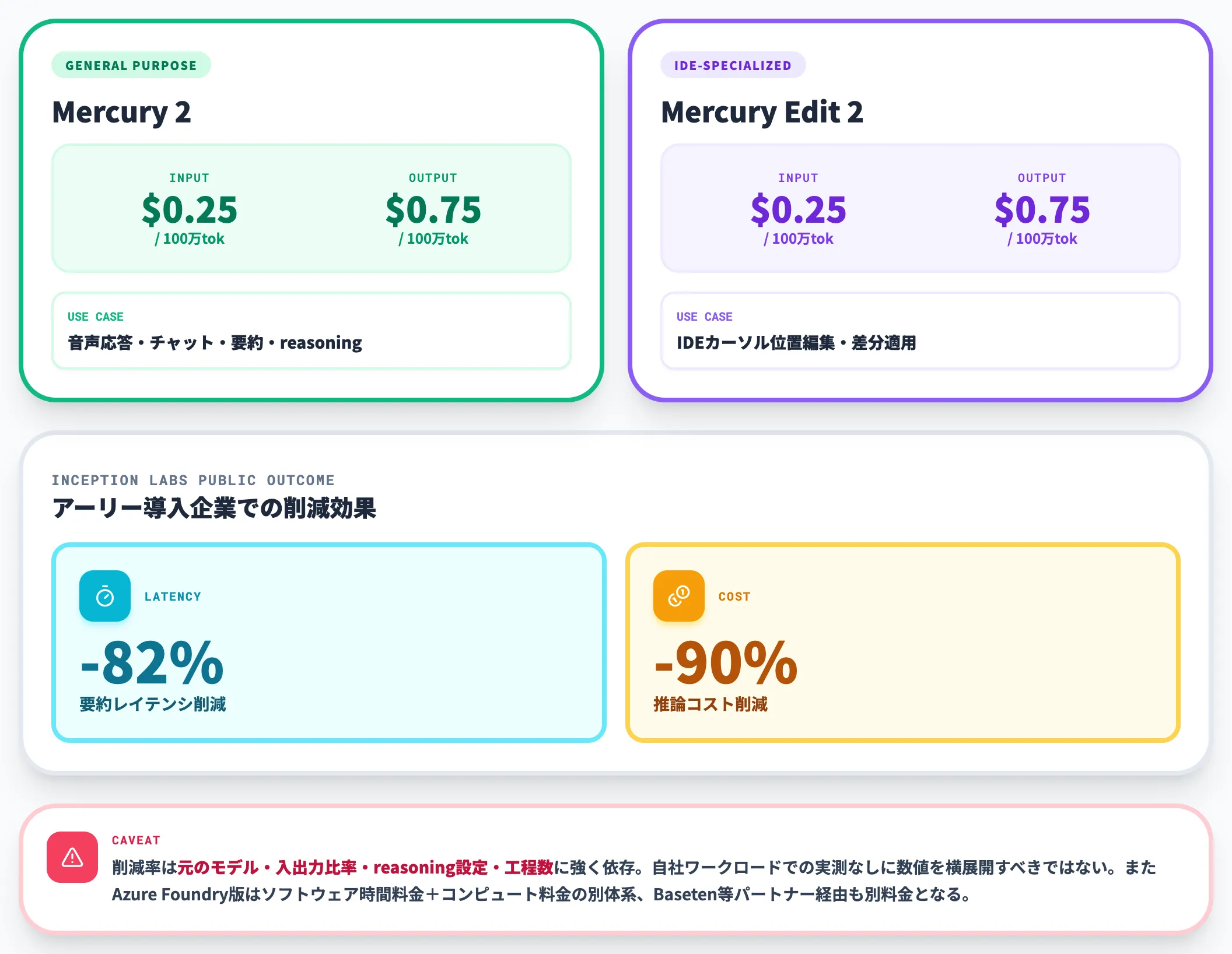Click the purple OUTPUT label under Mercury Edit 2
Image resolution: width=1232 pixels, height=954 pixels.
(1042, 178)
